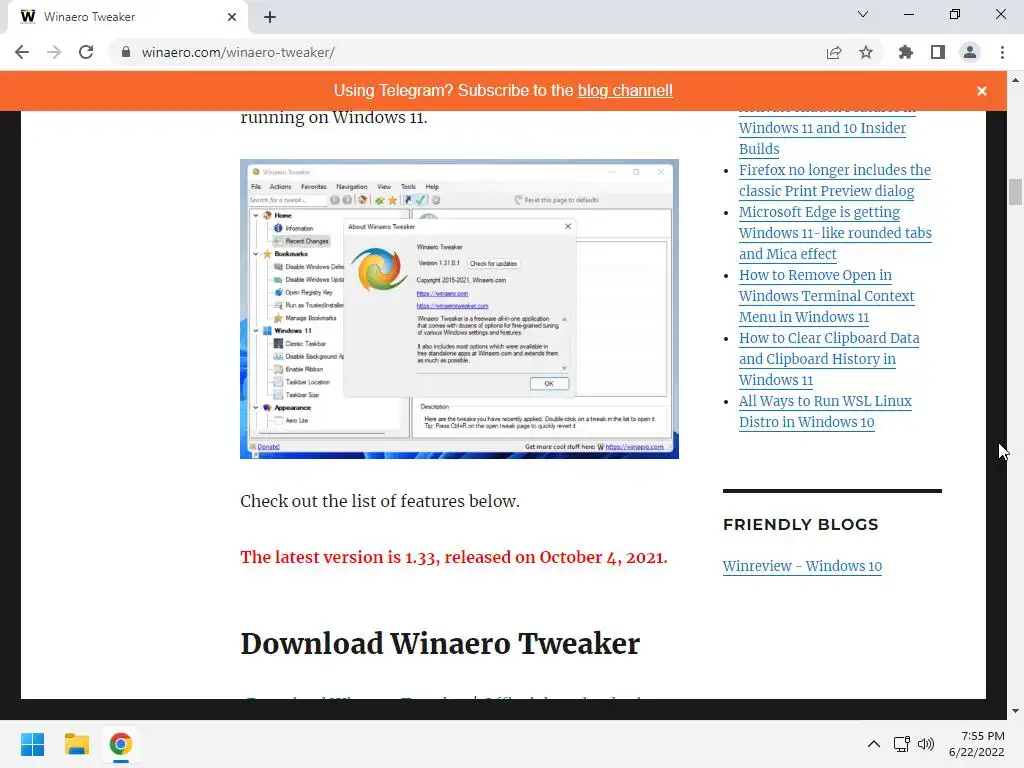Visit Winreview - Windows 10 blog link
1024x768 pixels.
(x=802, y=566)
